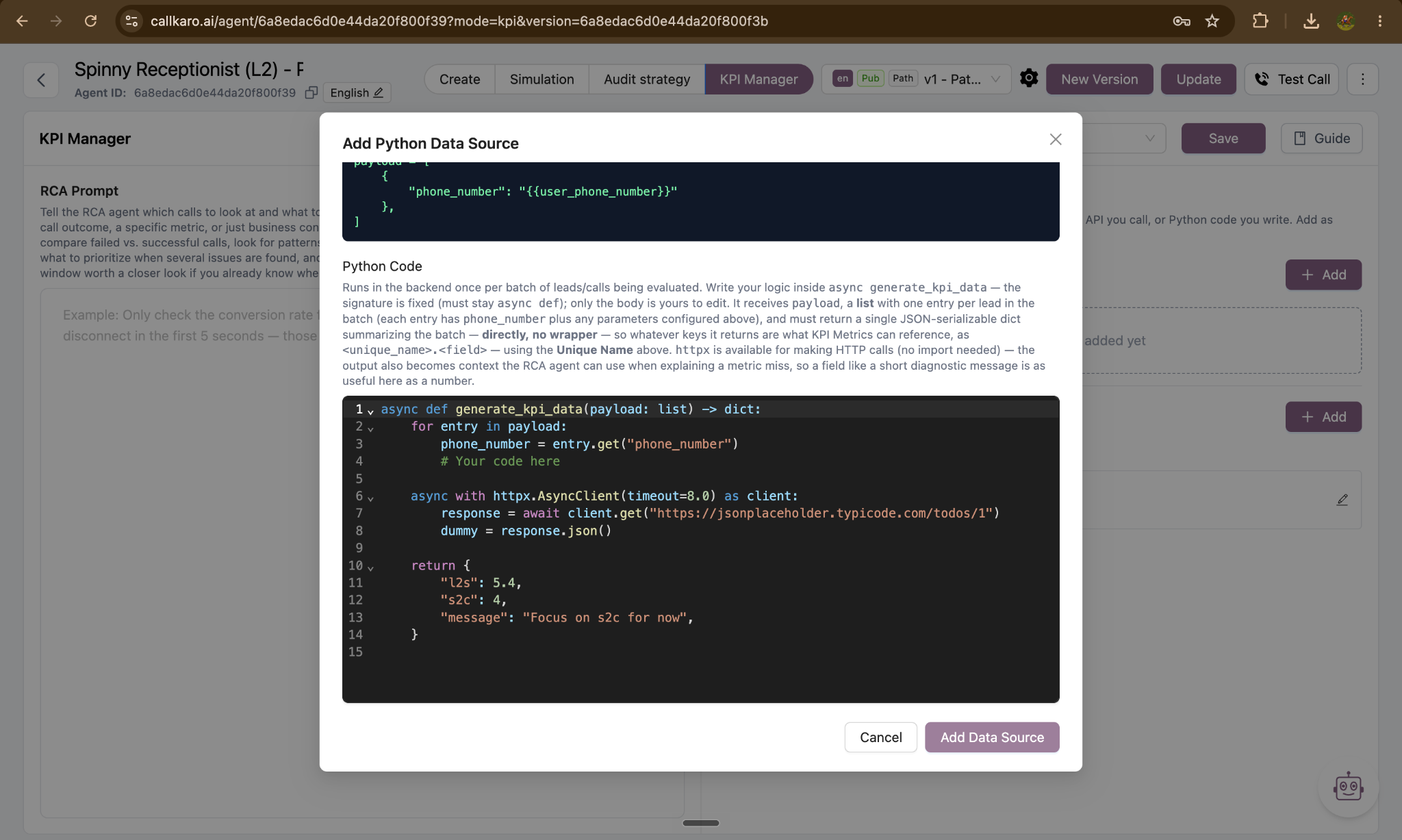Viewport: 1402px width, 840px height.
Task: Go back using the browser back arrow
Action: (x=22, y=21)
